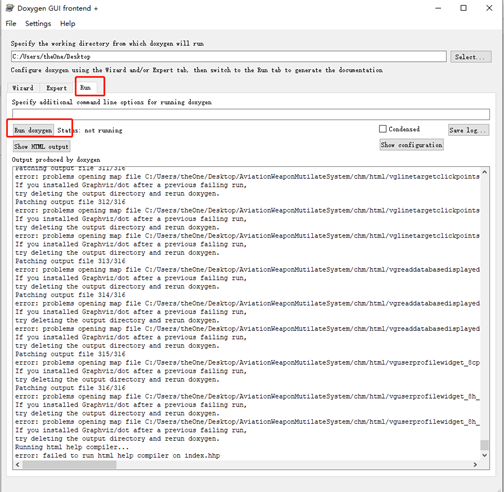504x492 pixels.
Task: Switch to the Wizard tab
Action: click(23, 88)
